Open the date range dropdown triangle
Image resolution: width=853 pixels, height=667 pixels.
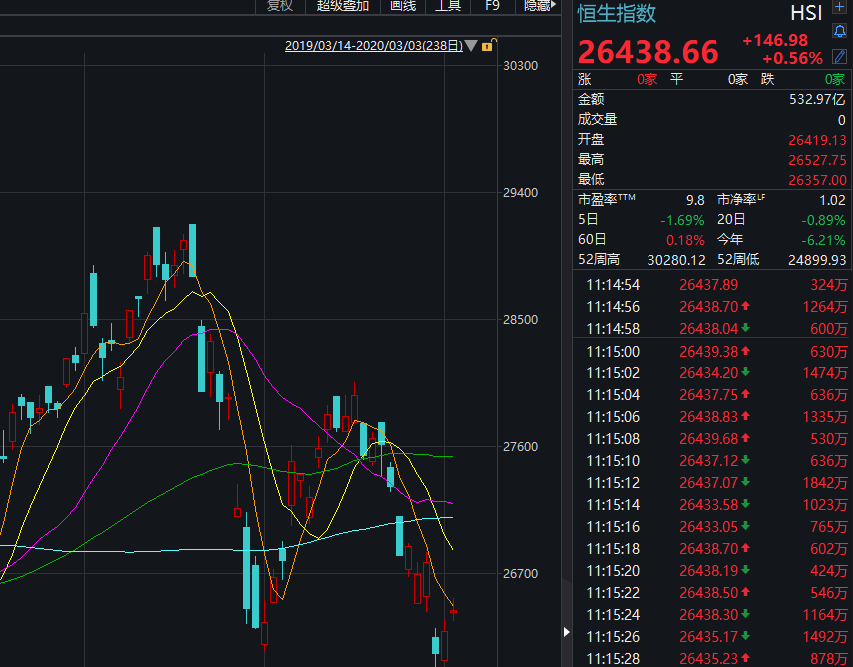pos(471,46)
